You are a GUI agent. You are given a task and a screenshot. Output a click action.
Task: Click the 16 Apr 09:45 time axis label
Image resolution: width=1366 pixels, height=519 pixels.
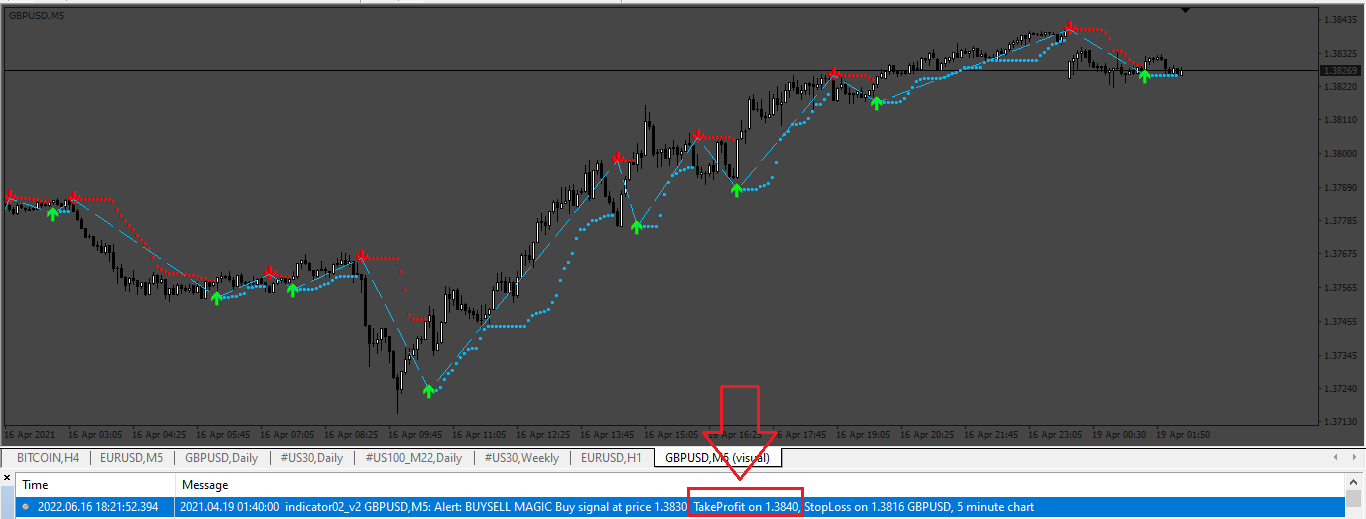point(415,435)
